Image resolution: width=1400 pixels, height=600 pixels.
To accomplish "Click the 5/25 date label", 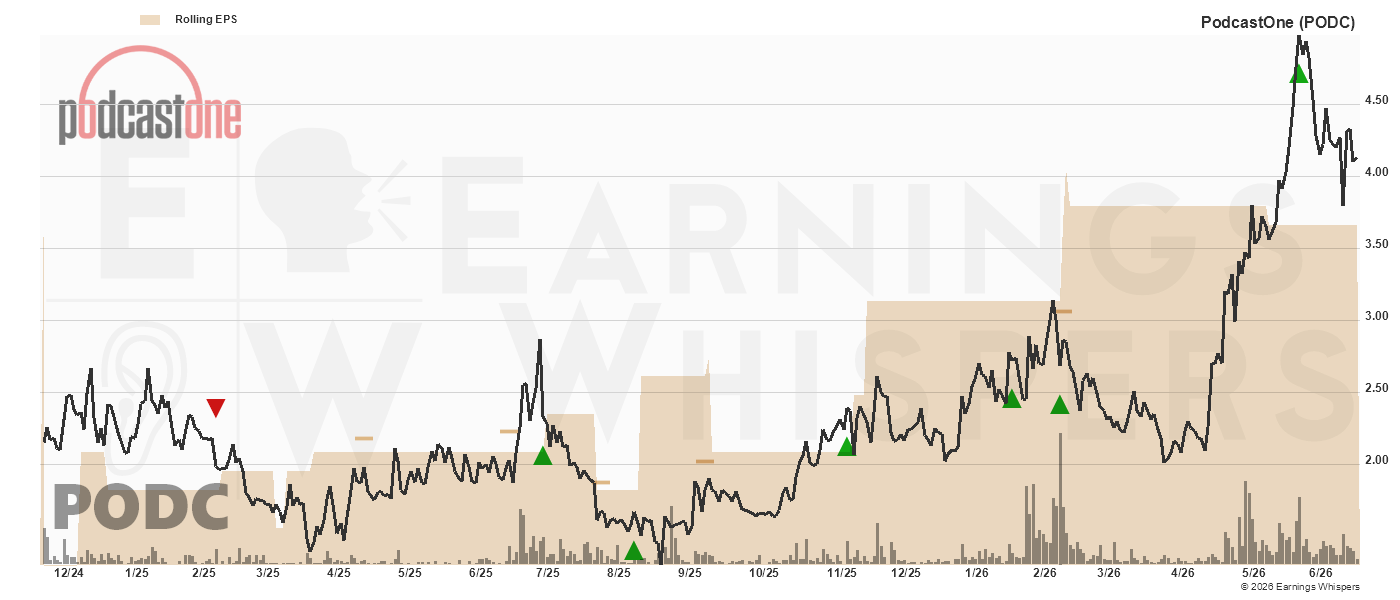I will click(409, 573).
